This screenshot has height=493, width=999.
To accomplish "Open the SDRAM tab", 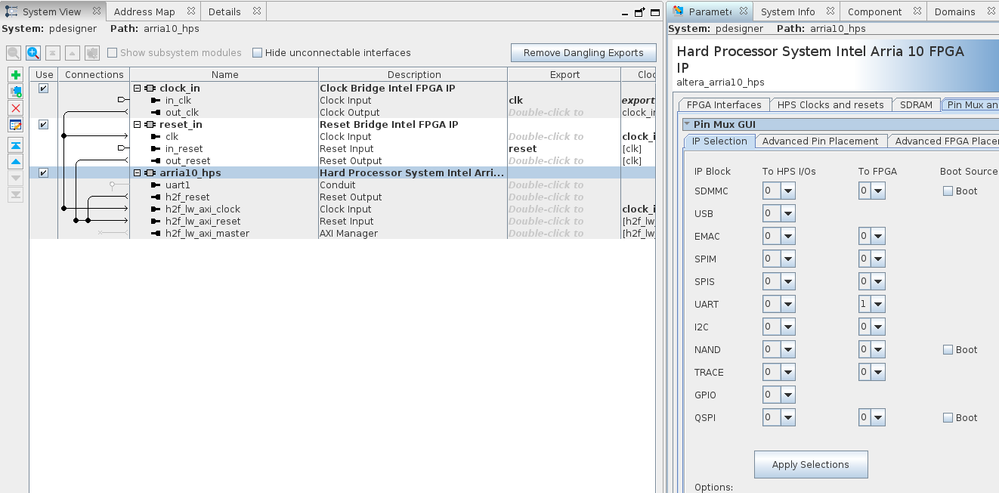I will pos(916,104).
